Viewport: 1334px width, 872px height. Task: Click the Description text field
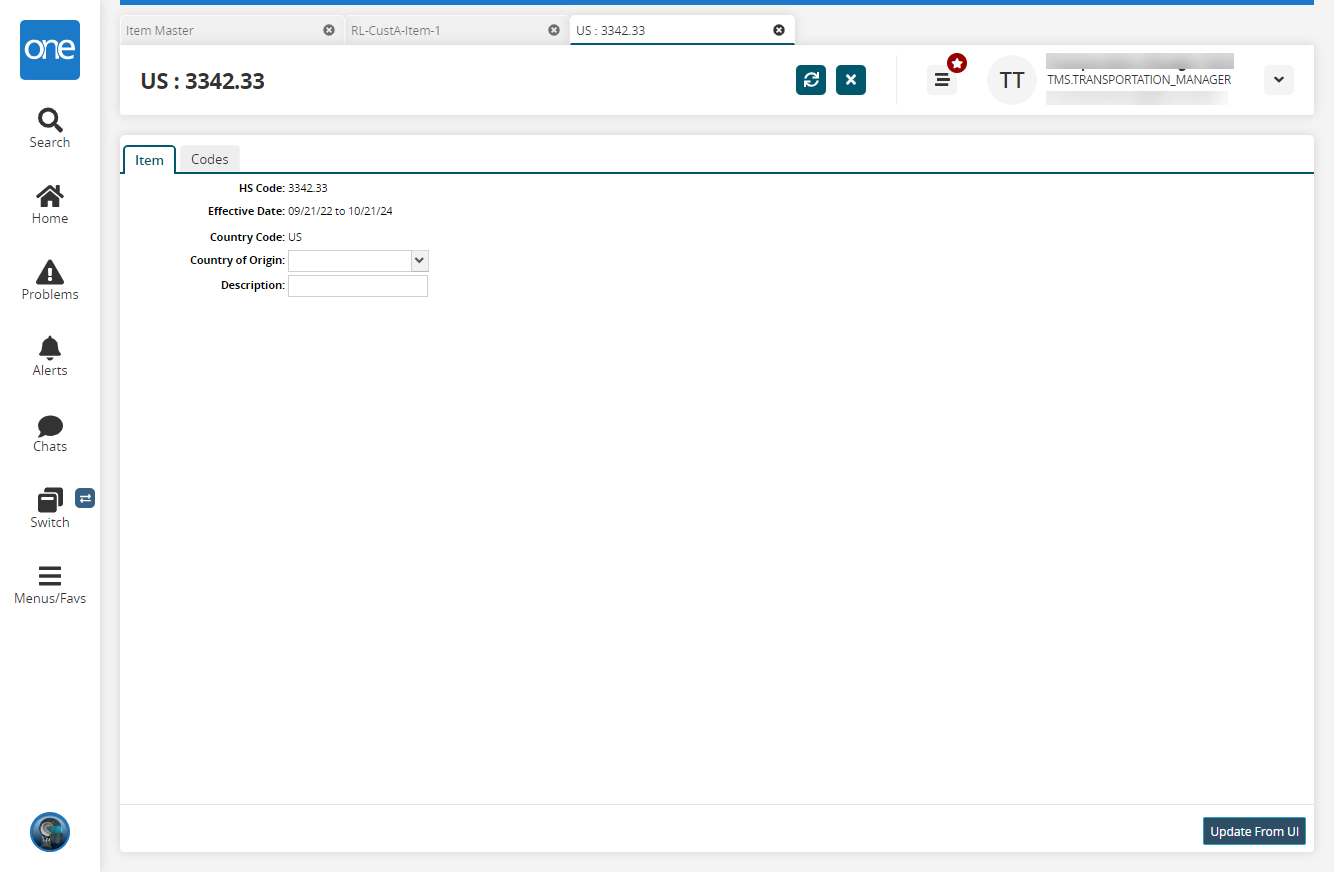[x=358, y=286]
